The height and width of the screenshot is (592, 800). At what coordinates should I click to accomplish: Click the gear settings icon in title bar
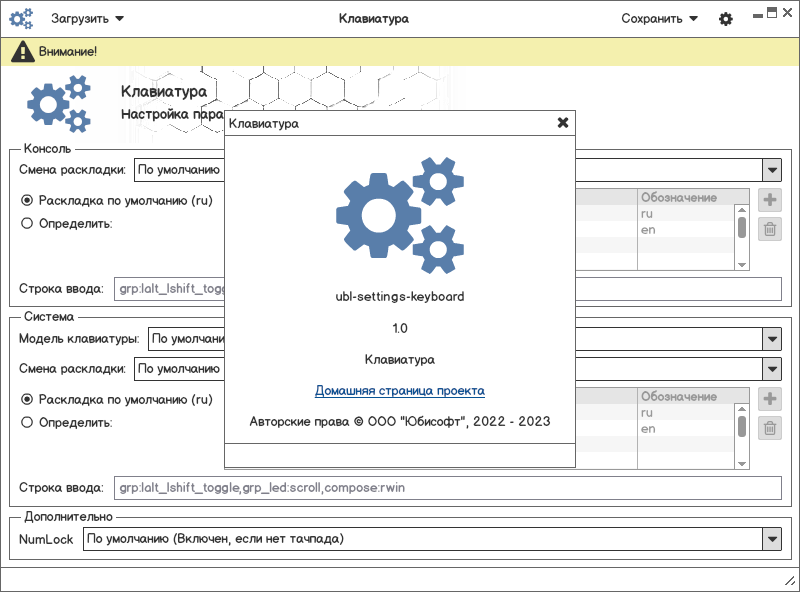726,19
